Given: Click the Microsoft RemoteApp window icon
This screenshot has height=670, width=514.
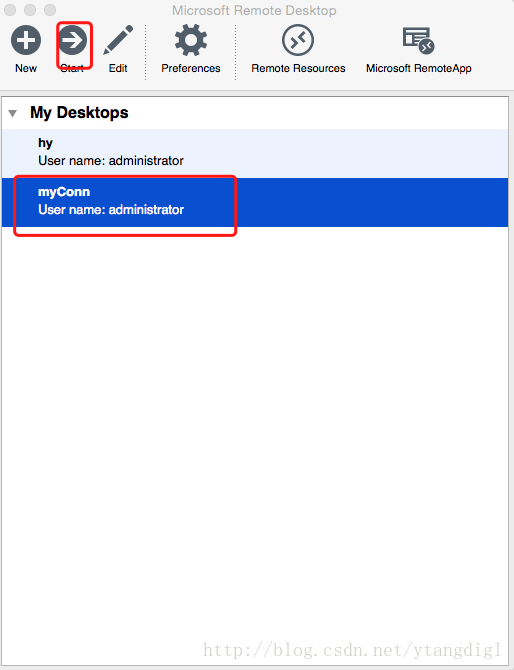Looking at the screenshot, I should point(418,40).
